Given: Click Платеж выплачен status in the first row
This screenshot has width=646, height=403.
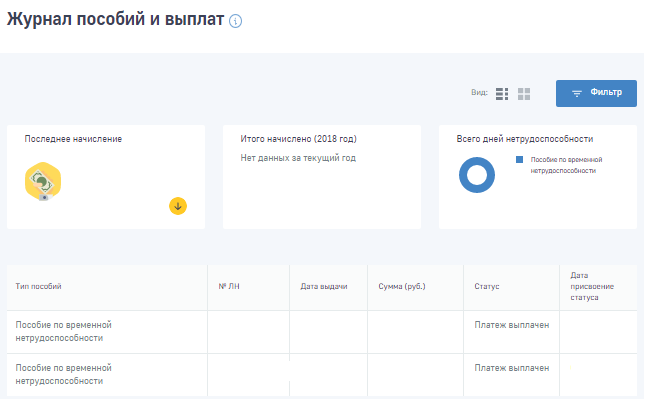Looking at the screenshot, I should pyautogui.click(x=511, y=325).
